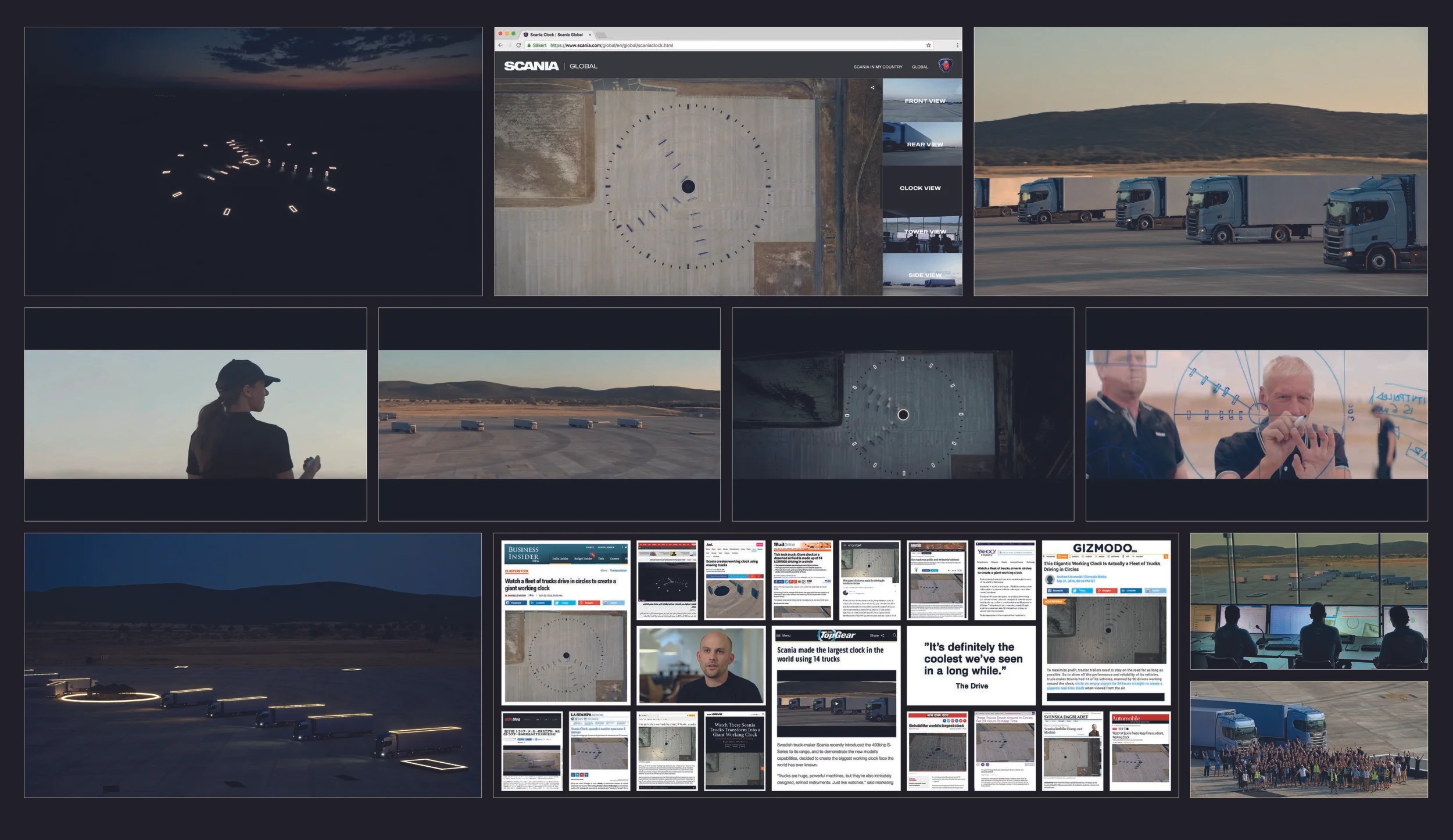Open the Top Gear hamburger Menu
Viewport: 1453px width, 840px height.
(x=779, y=636)
